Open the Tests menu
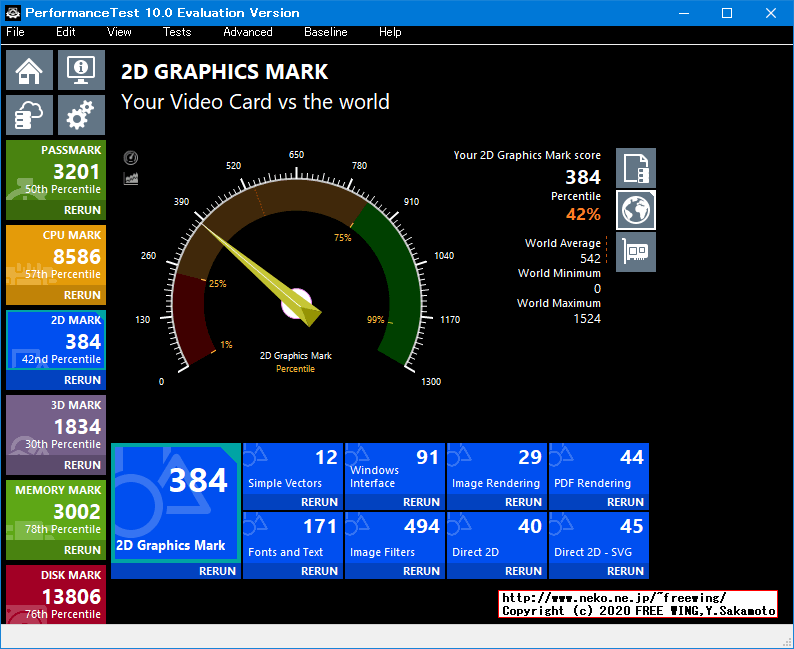The height and width of the screenshot is (649, 794). click(177, 32)
